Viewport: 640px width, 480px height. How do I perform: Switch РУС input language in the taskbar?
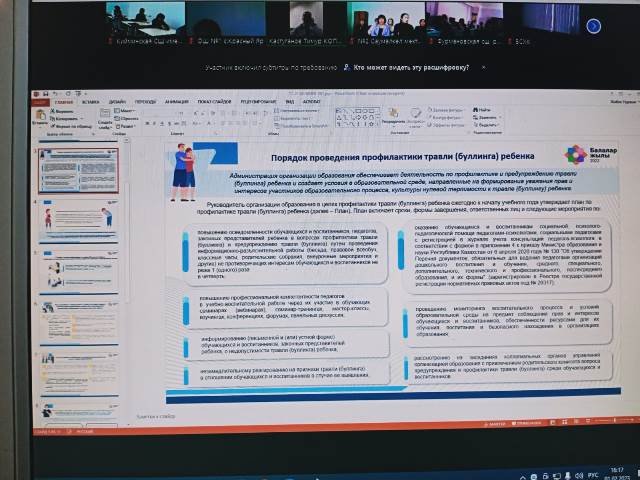point(594,475)
